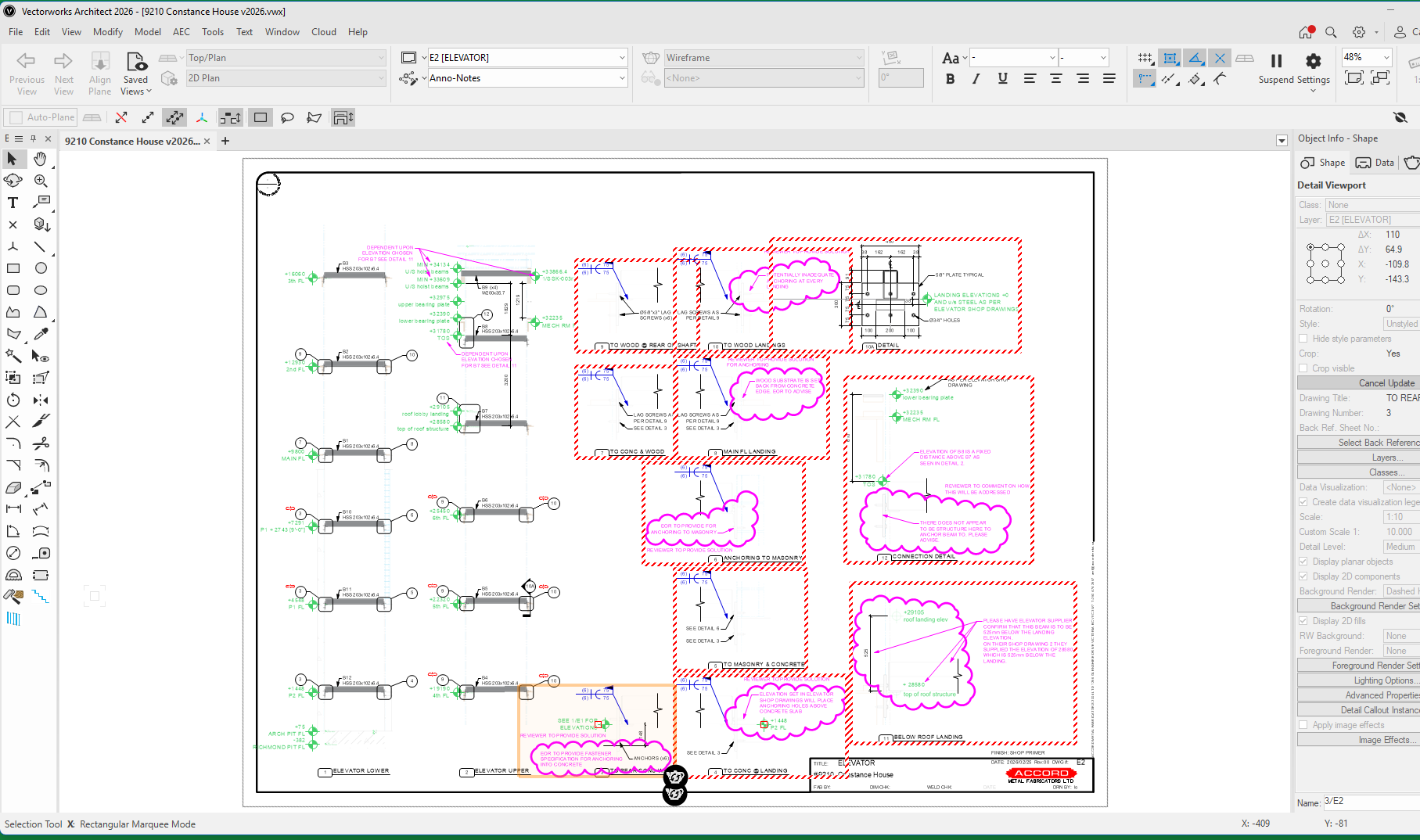Click the Name field containing 3/E2

coord(1369,802)
